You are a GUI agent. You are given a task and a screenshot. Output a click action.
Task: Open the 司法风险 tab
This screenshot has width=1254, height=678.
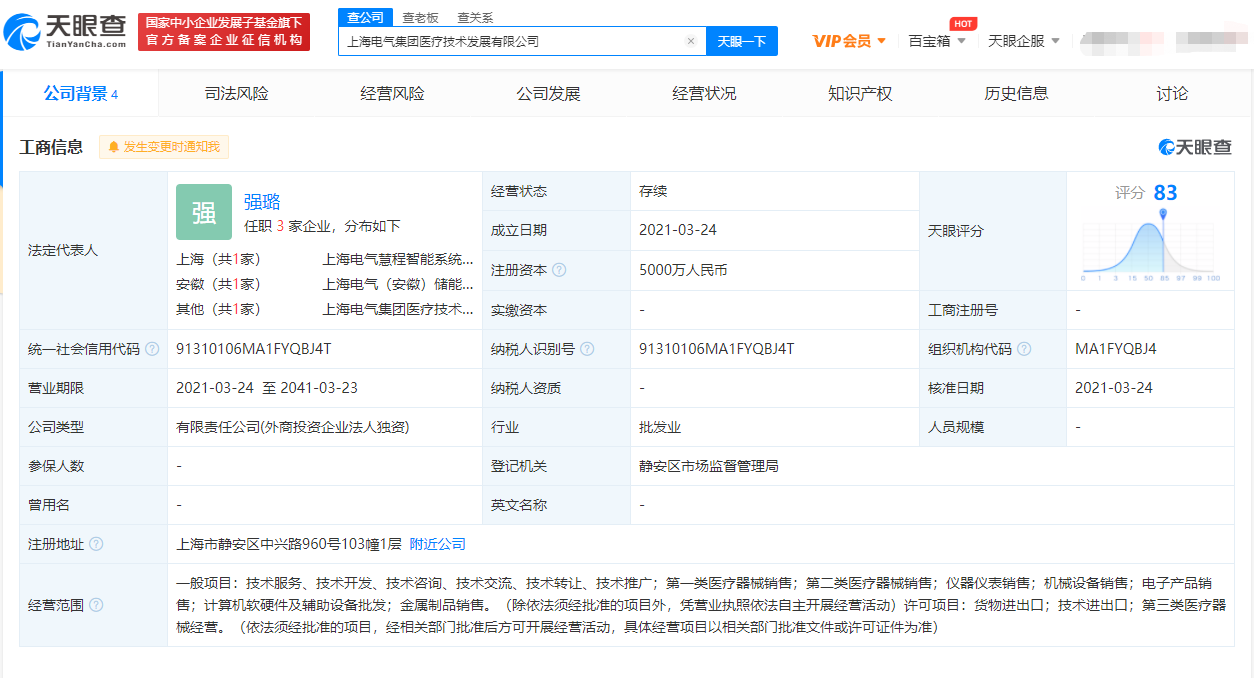point(236,94)
